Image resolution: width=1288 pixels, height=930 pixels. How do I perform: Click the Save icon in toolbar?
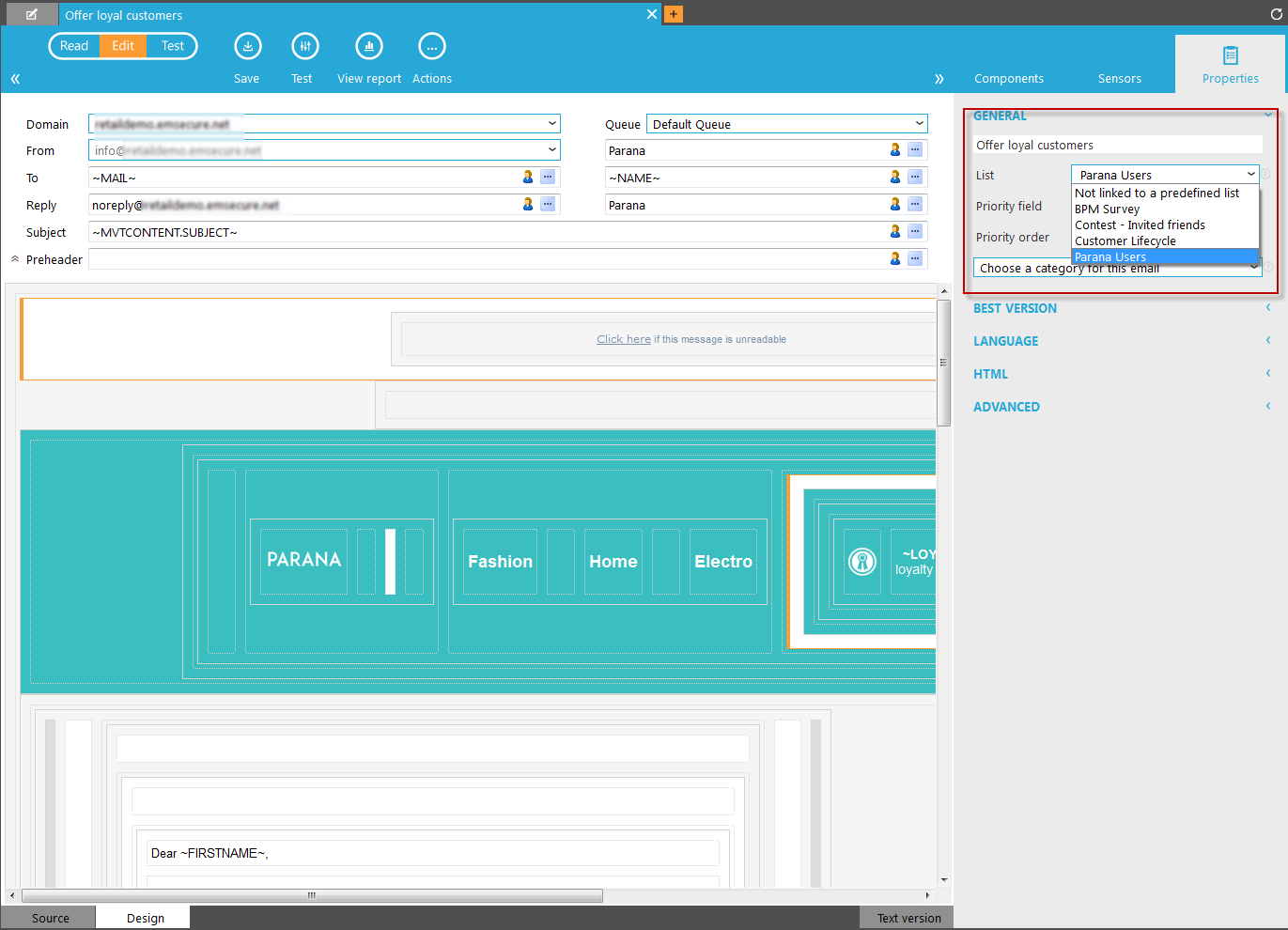point(247,46)
